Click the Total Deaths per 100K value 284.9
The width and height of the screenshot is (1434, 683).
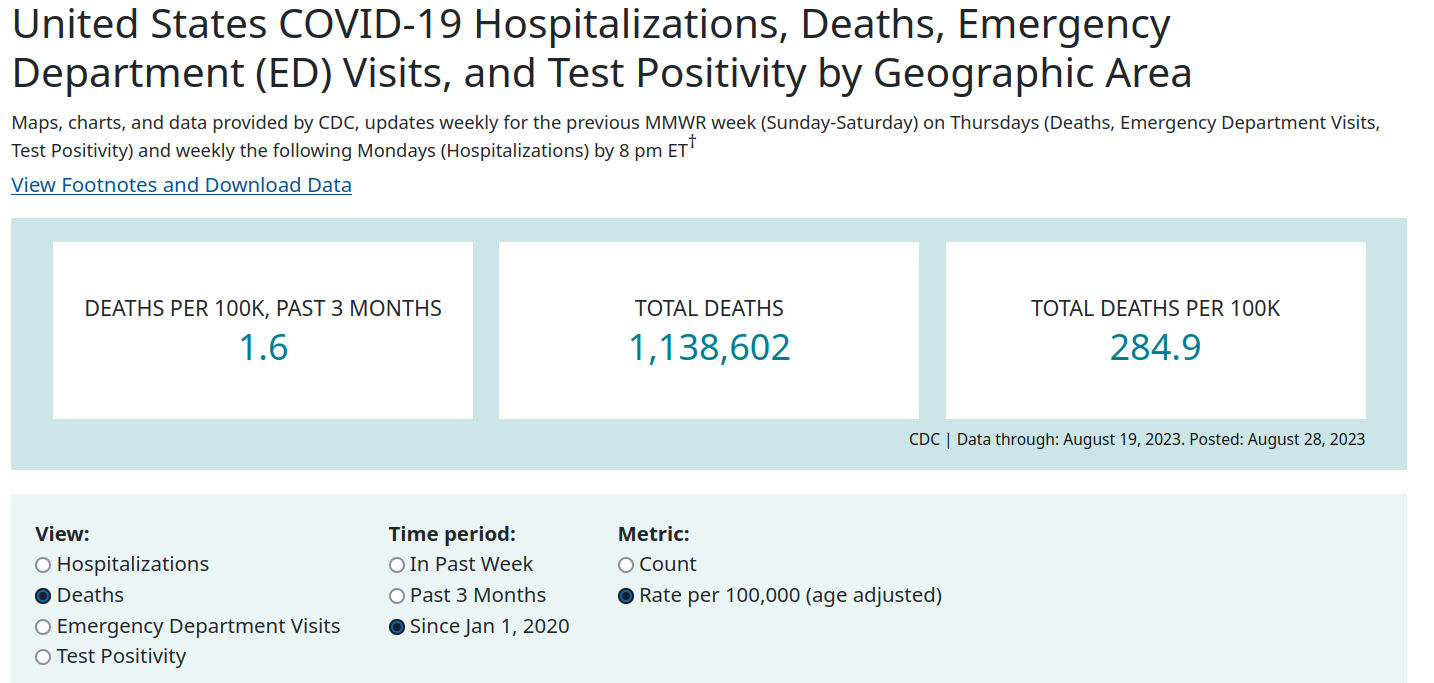tap(1155, 347)
